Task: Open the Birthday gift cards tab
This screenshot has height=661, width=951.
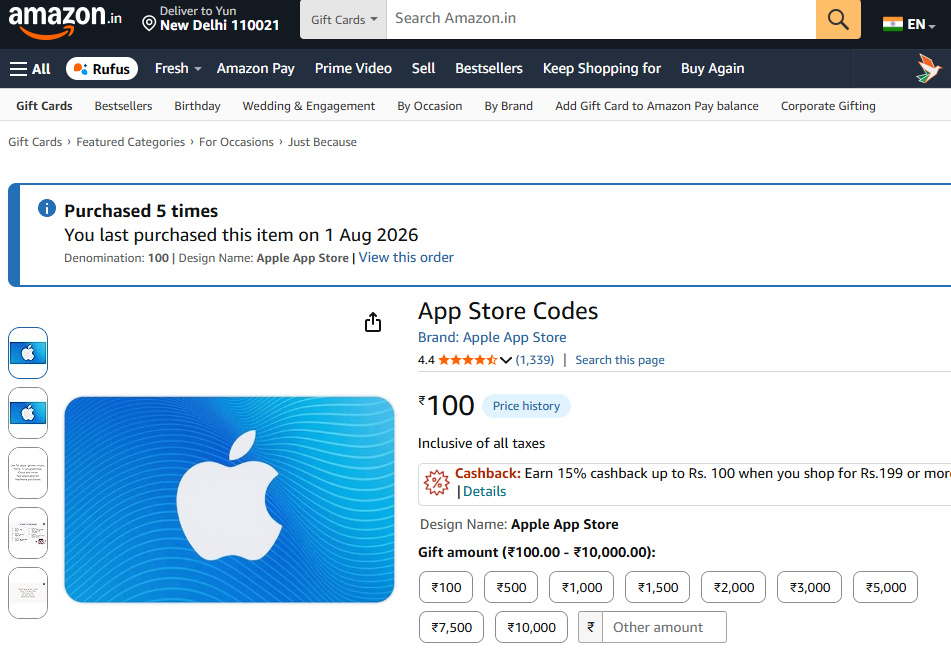Action: [x=197, y=106]
